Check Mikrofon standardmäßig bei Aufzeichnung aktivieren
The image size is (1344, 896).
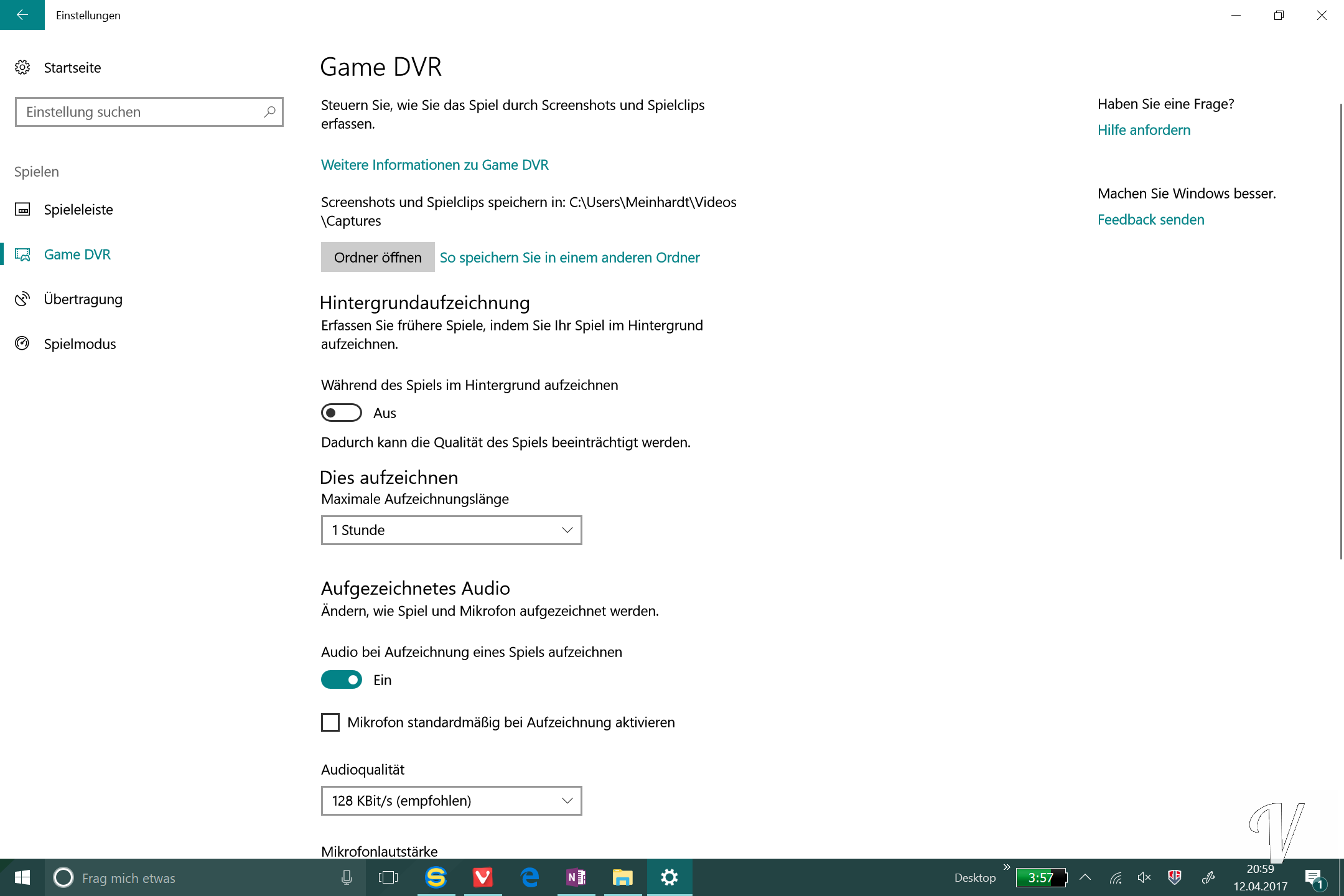tap(330, 722)
